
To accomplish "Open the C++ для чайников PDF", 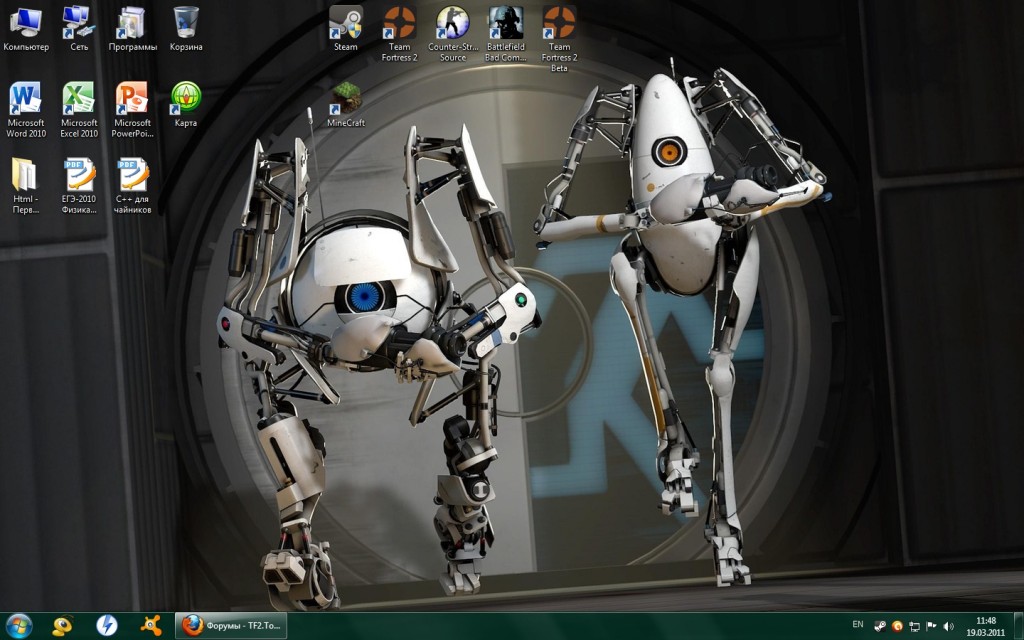I will click(133, 186).
